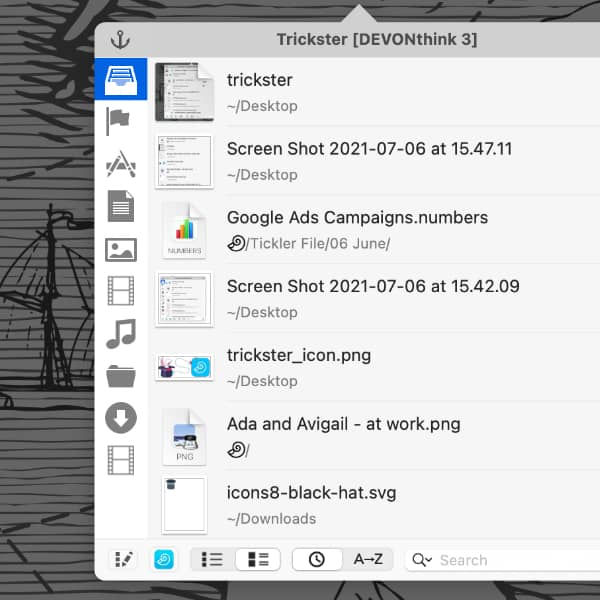
Task: Open the Downloads arrow filter
Action: [x=121, y=418]
